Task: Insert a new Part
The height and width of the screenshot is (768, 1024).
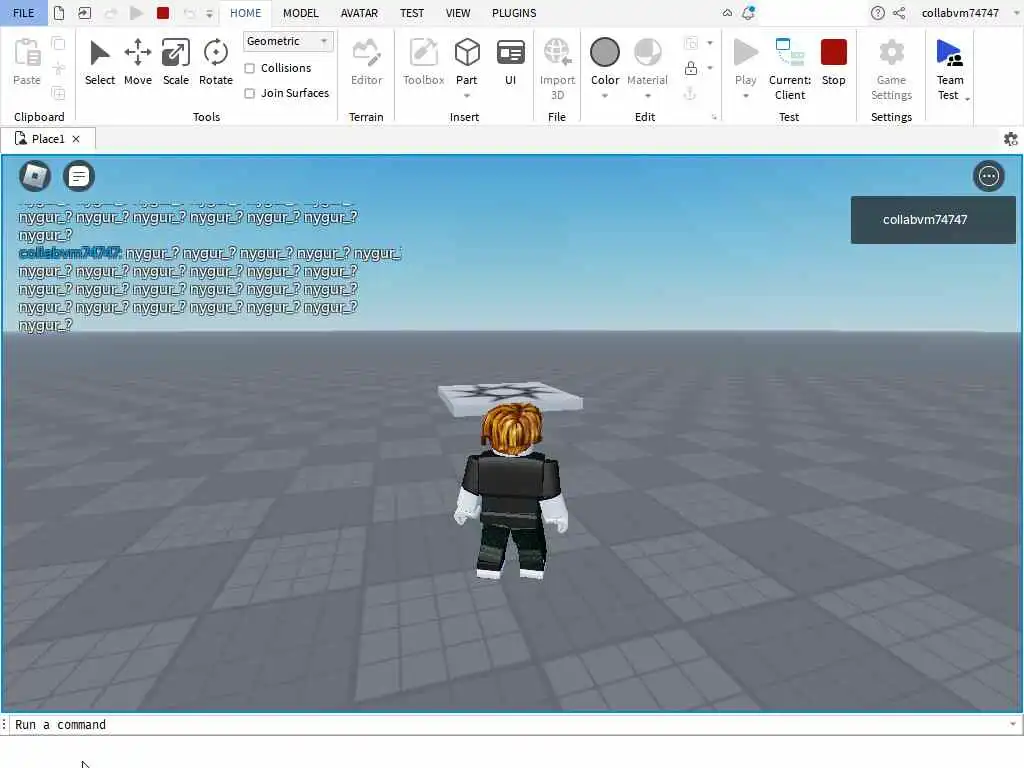Action: pyautogui.click(x=466, y=62)
